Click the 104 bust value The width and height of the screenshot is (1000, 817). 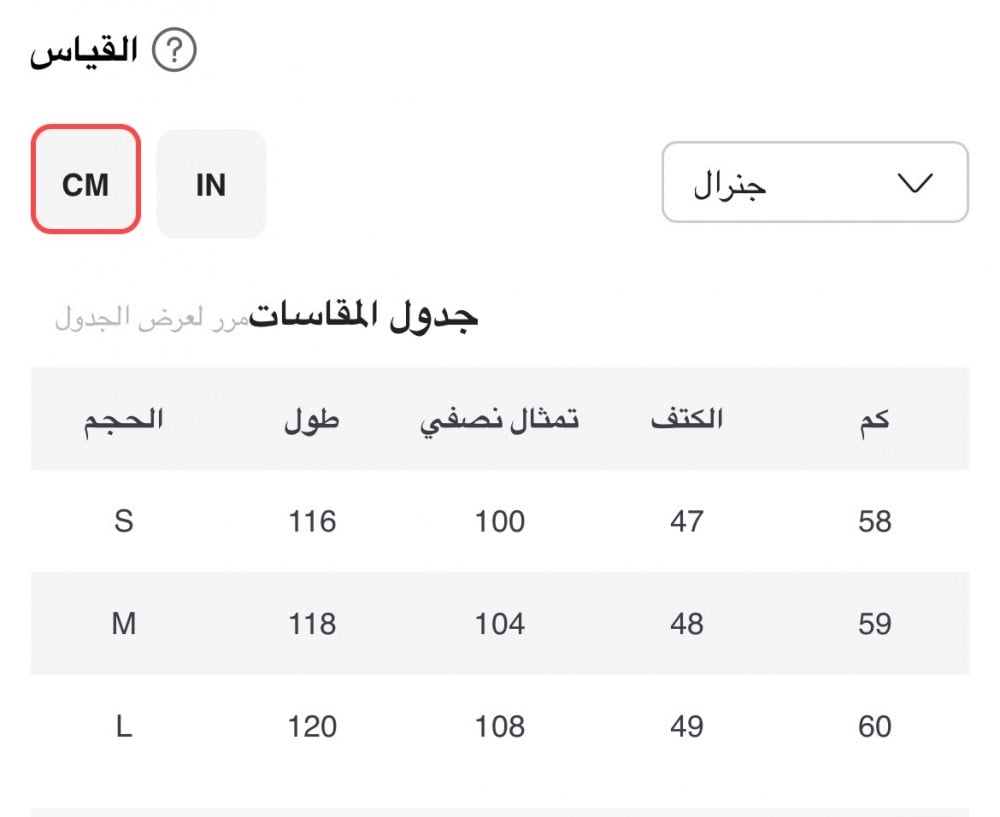tap(499, 624)
